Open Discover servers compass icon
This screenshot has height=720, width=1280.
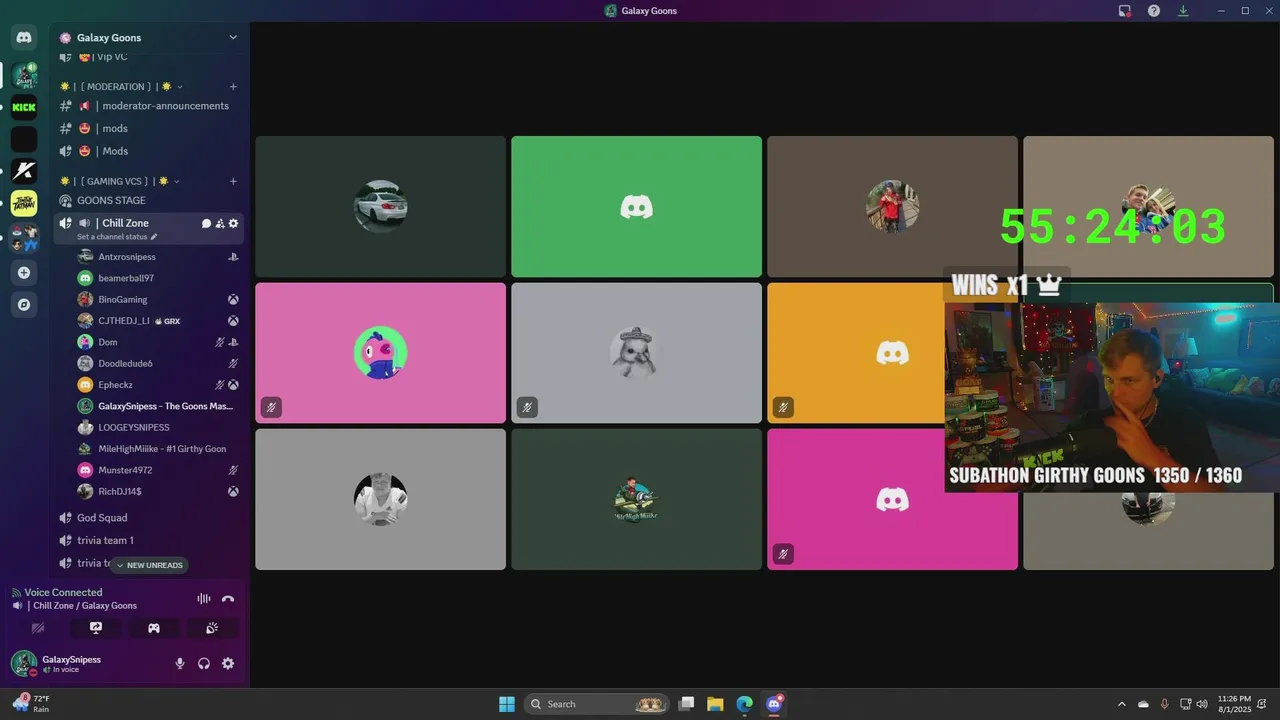[24, 304]
